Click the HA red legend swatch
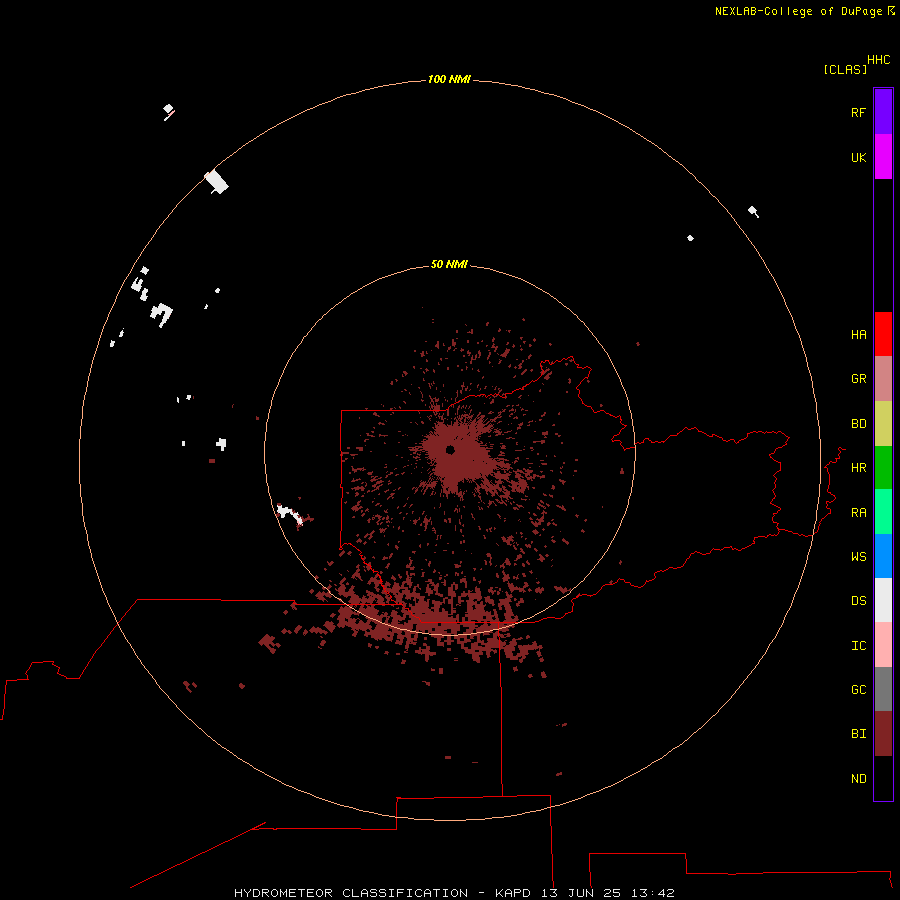Viewport: 900px width, 900px height. (883, 334)
